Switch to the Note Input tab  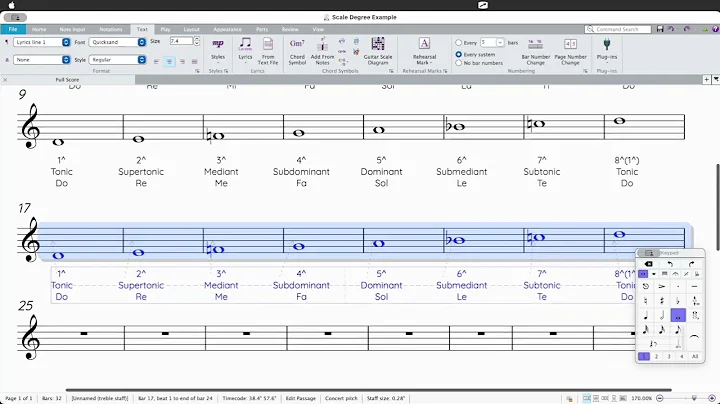click(72, 29)
